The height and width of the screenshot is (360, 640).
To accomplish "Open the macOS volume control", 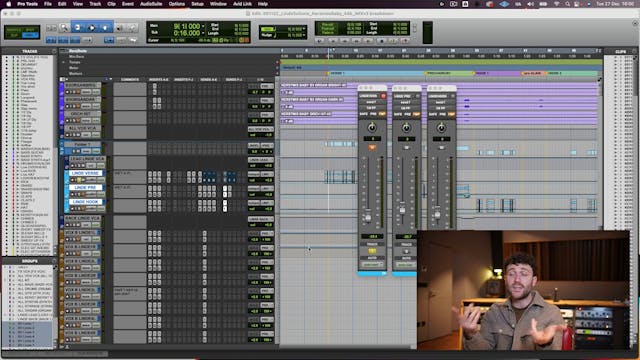I will 531,4.
